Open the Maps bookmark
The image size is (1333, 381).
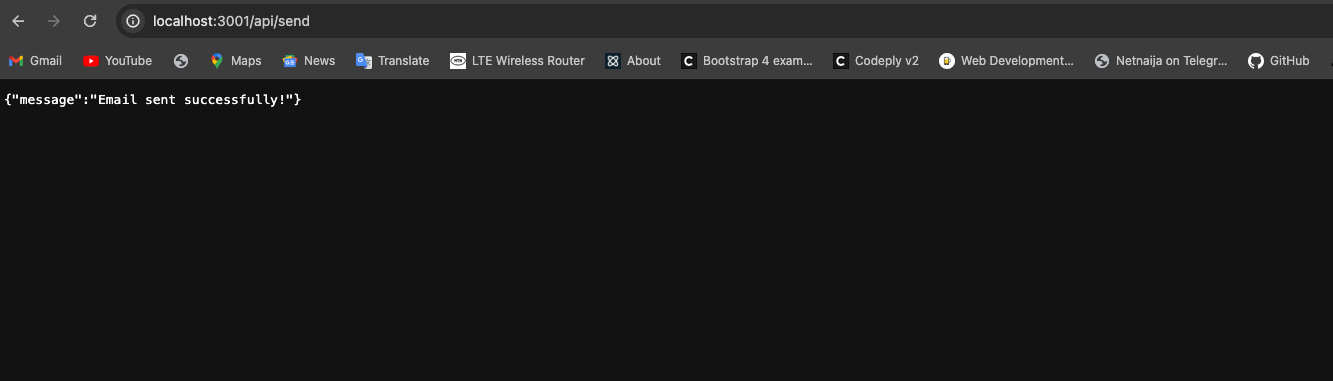point(235,61)
